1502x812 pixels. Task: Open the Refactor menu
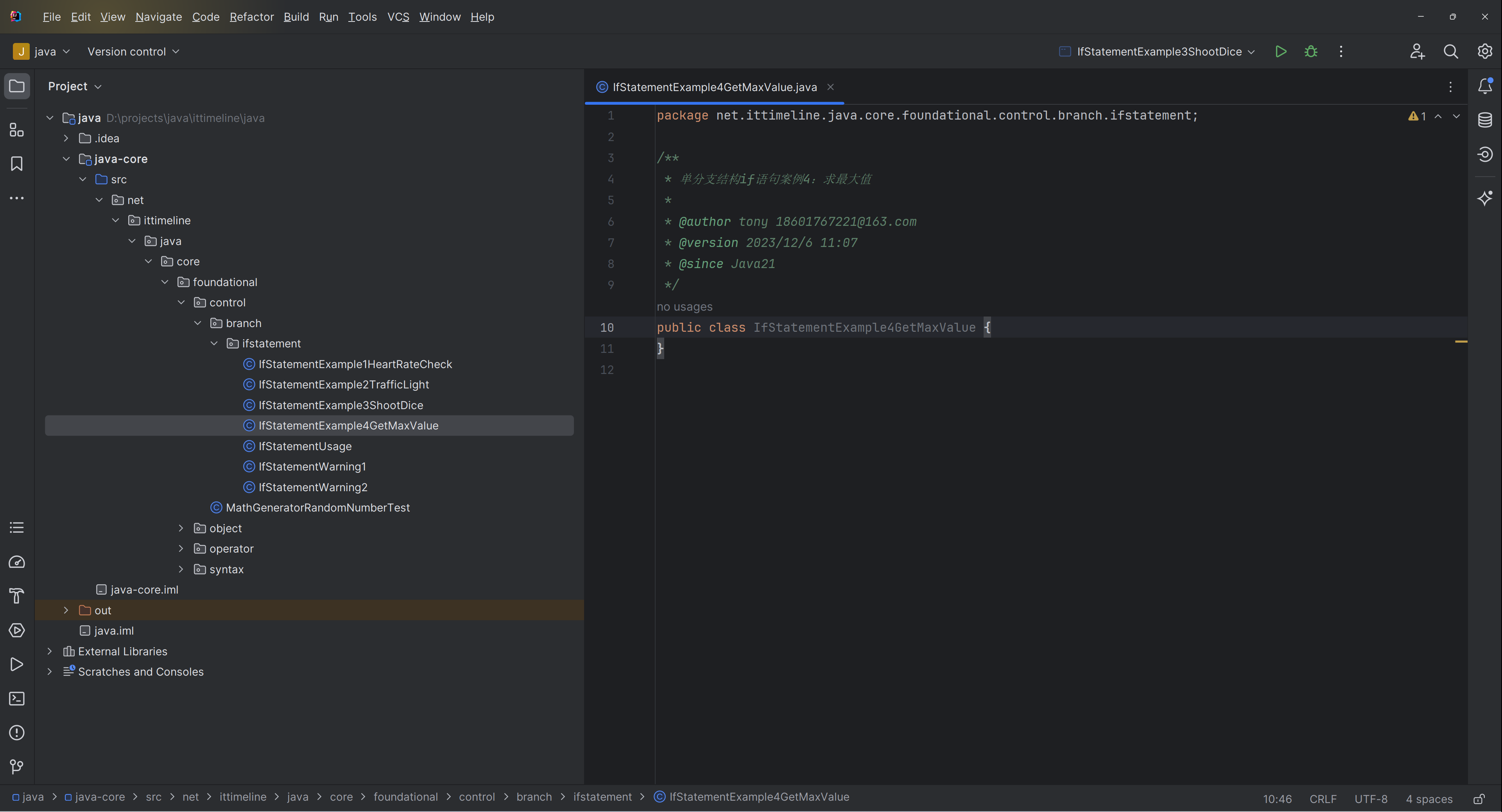[x=252, y=17]
